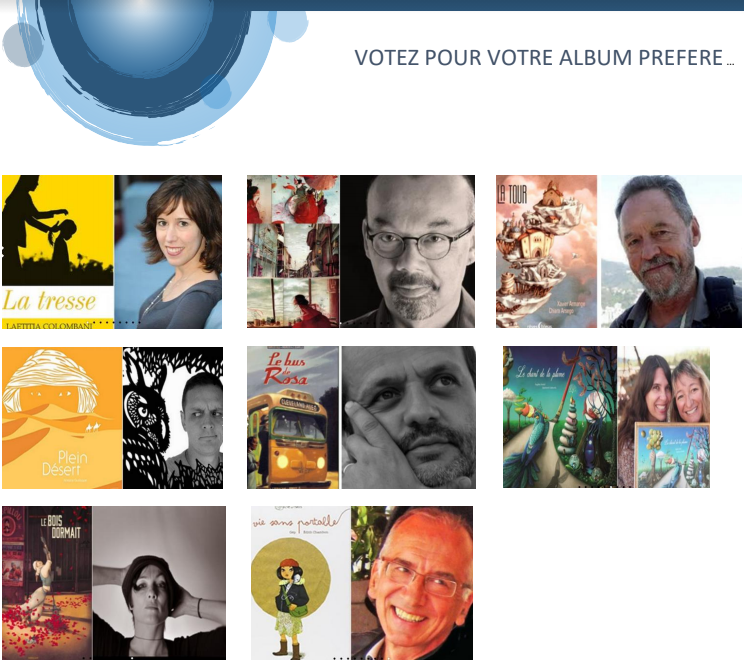The image size is (744, 661).
Task: Select the La tresse book cover
Action: click(x=57, y=252)
